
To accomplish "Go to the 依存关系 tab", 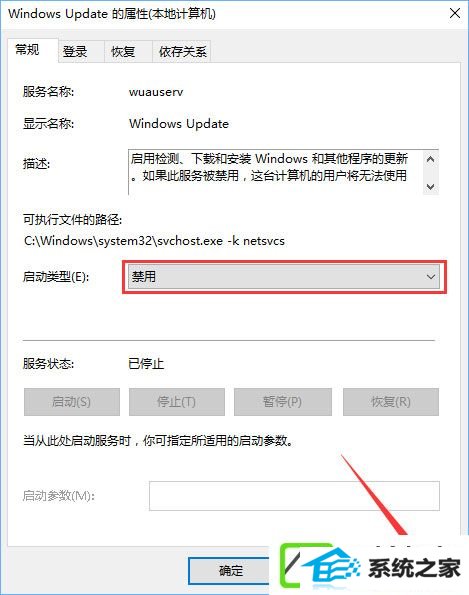I will (183, 52).
